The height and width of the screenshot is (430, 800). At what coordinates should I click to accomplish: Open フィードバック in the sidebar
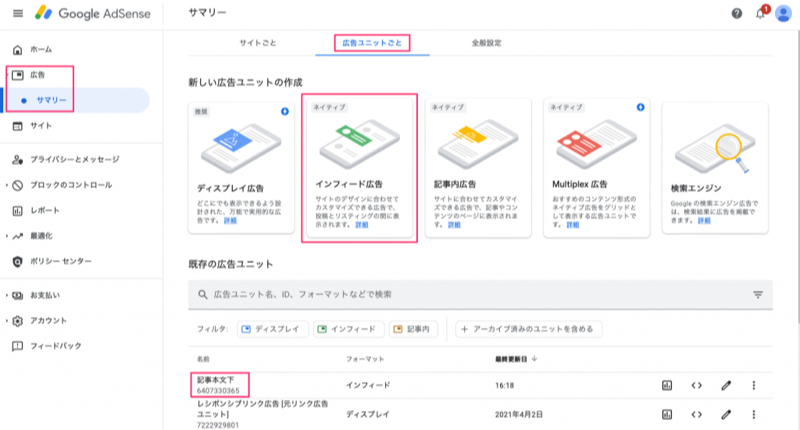point(56,346)
